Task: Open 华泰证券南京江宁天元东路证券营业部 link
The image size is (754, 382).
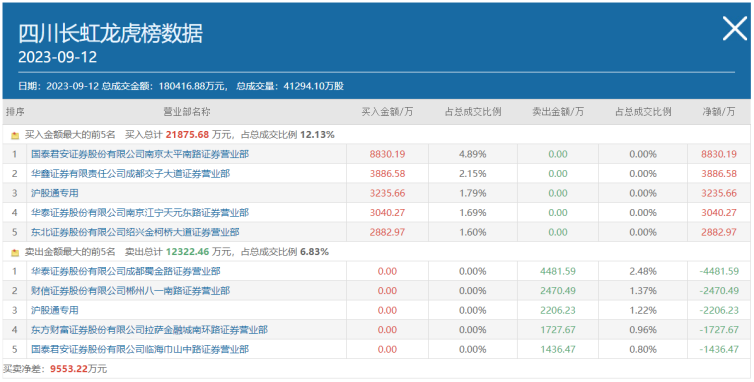Action: (x=140, y=213)
